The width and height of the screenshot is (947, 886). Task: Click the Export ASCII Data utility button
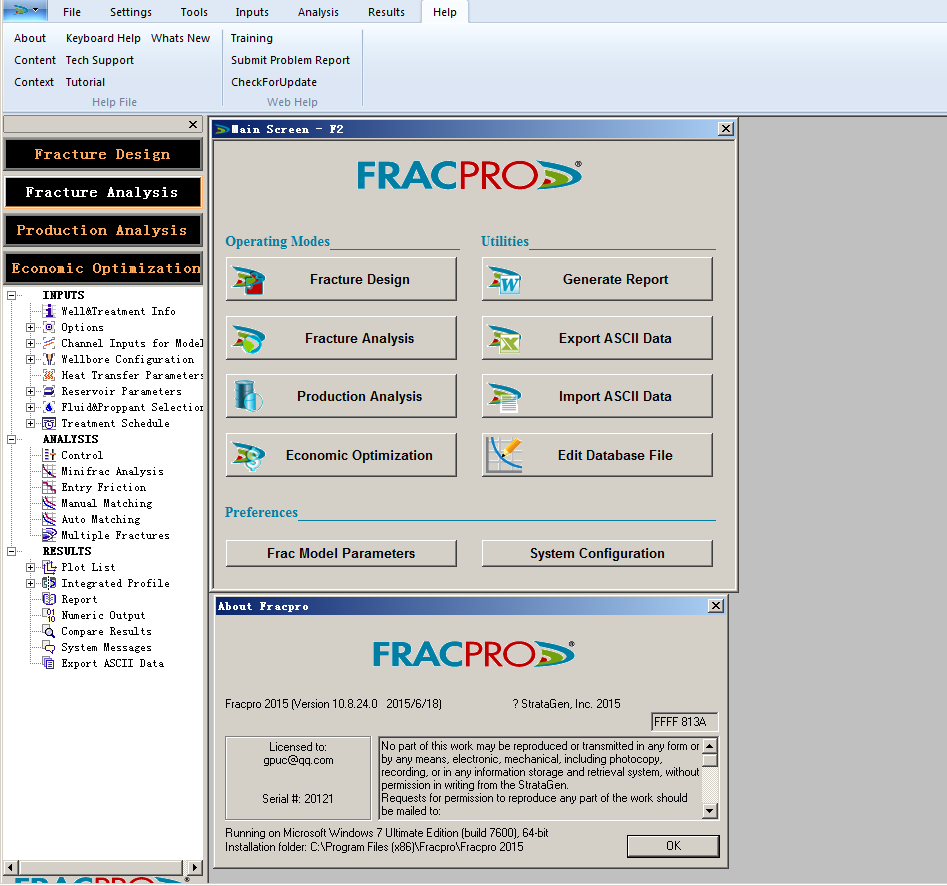(x=597, y=338)
